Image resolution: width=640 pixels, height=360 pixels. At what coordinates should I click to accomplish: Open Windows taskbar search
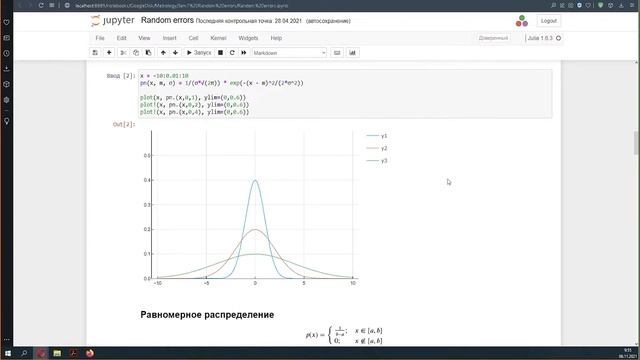pos(24,353)
